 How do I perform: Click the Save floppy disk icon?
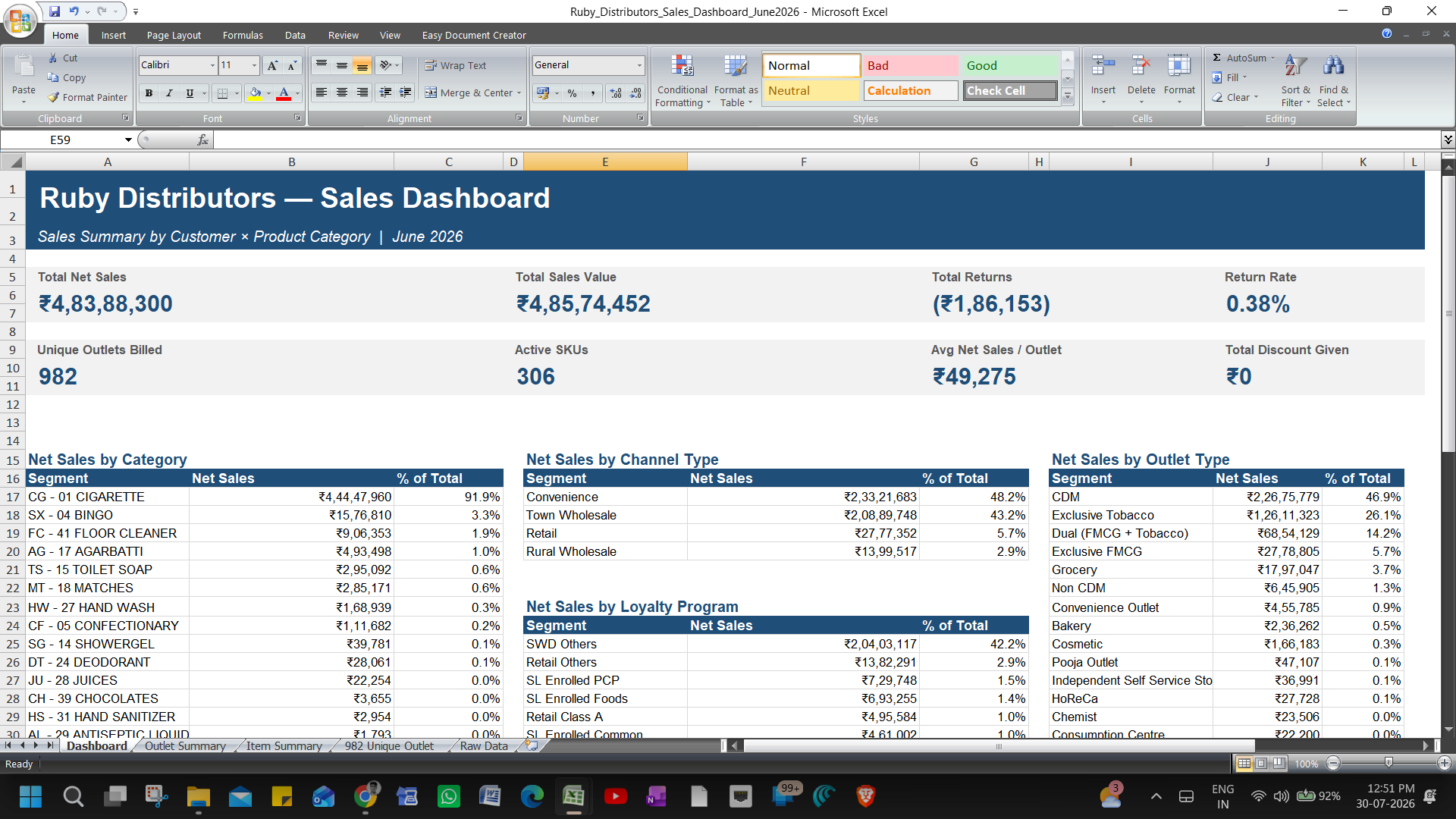coord(55,11)
